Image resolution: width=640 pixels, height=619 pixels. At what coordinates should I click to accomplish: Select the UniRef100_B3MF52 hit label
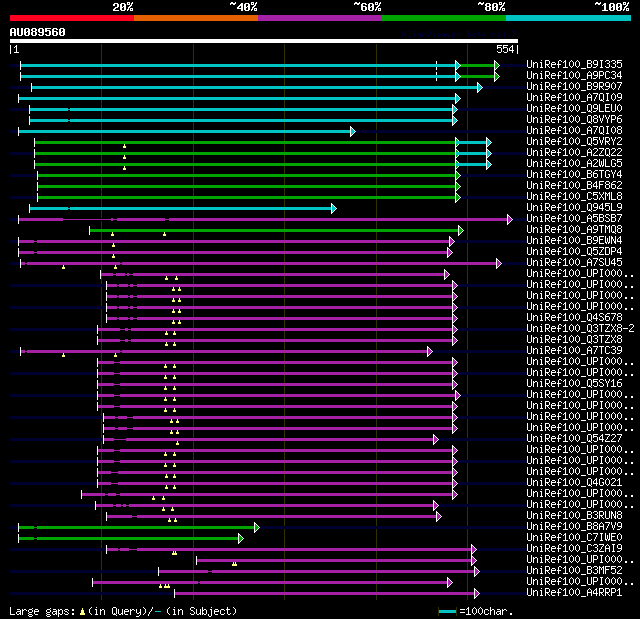pos(574,571)
